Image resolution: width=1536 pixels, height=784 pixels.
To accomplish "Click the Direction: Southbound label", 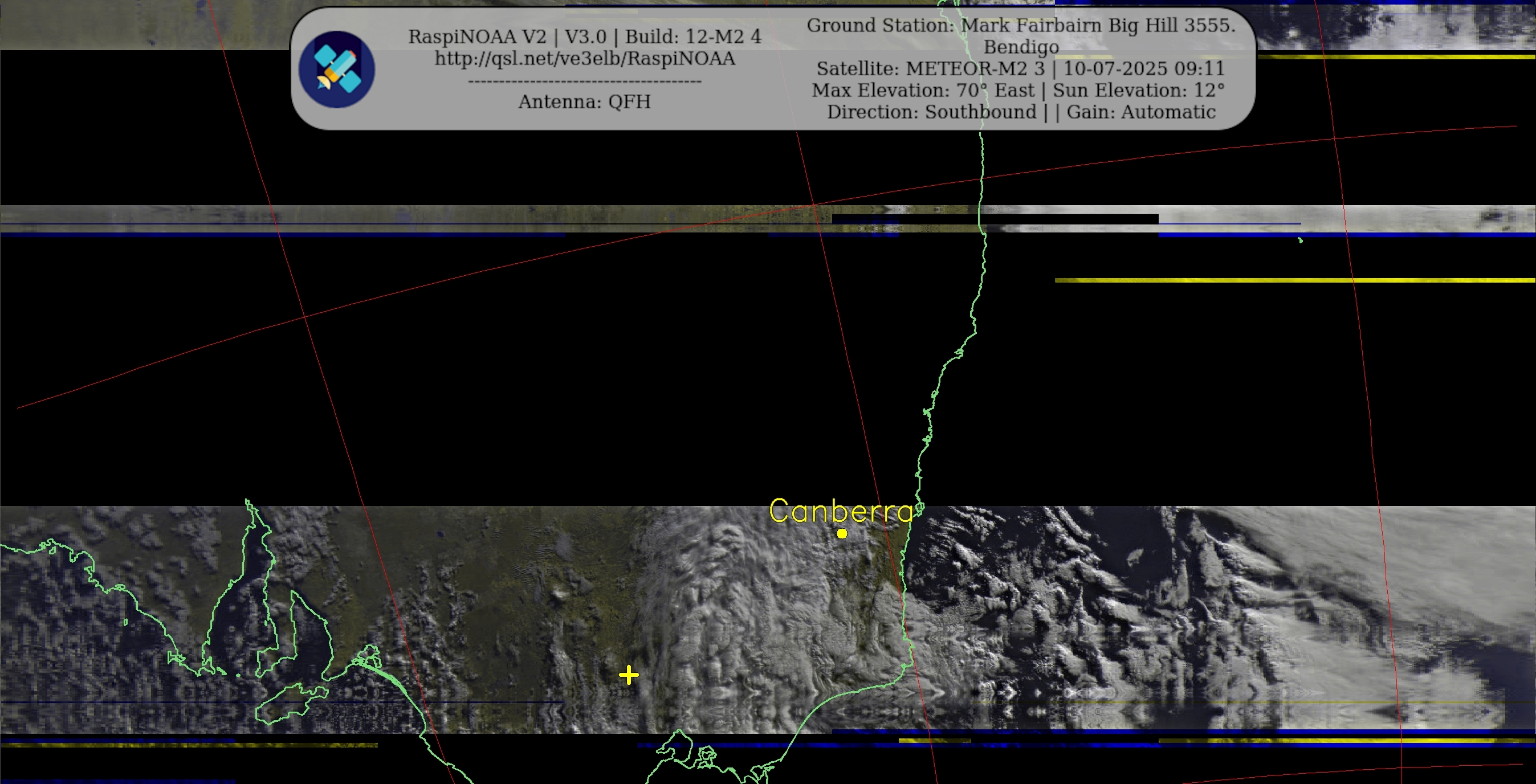I will point(931,112).
